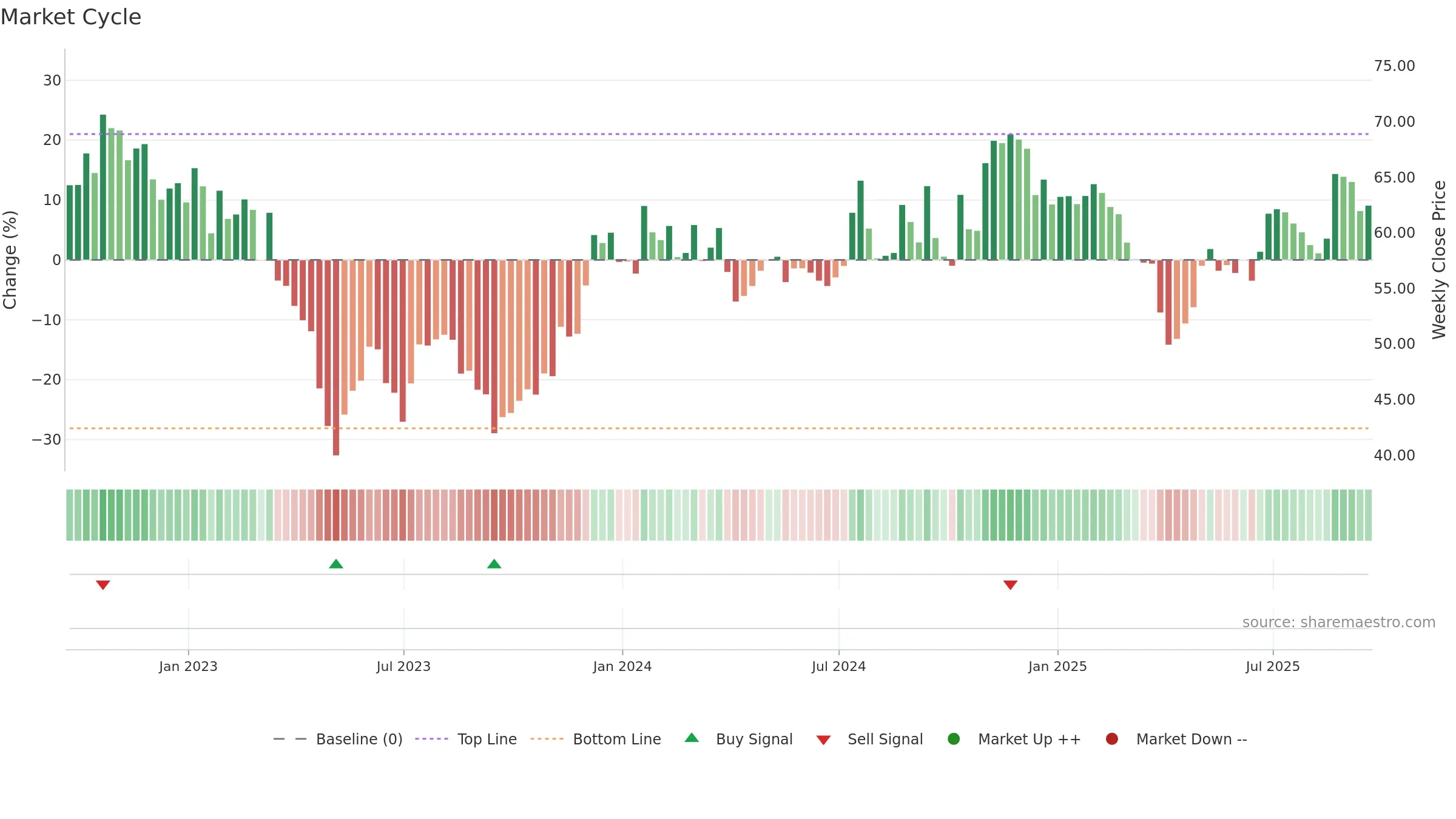The image size is (1456, 819).
Task: Click the Jan 2023 axis label
Action: pyautogui.click(x=188, y=667)
